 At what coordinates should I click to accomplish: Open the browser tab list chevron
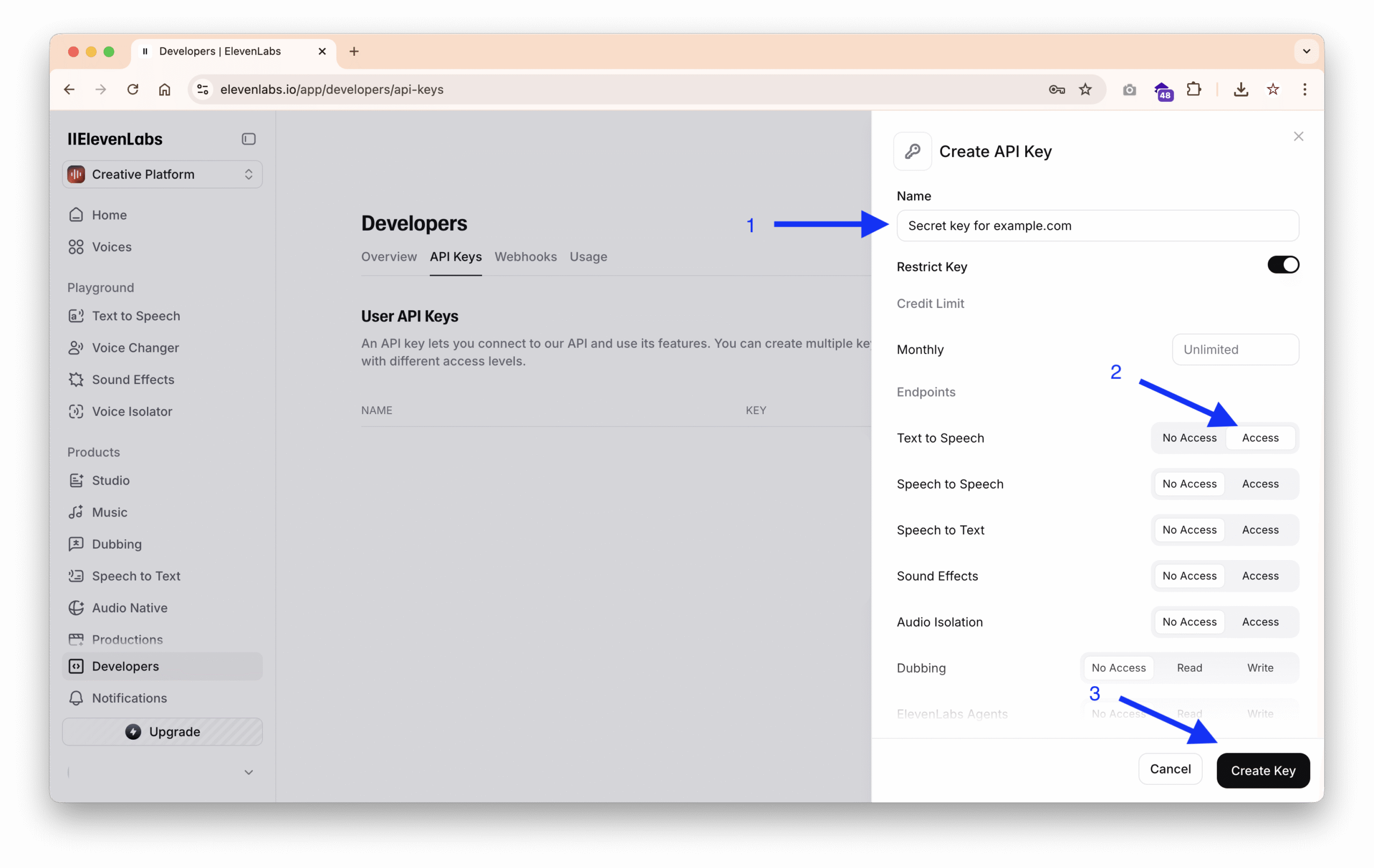1306,52
